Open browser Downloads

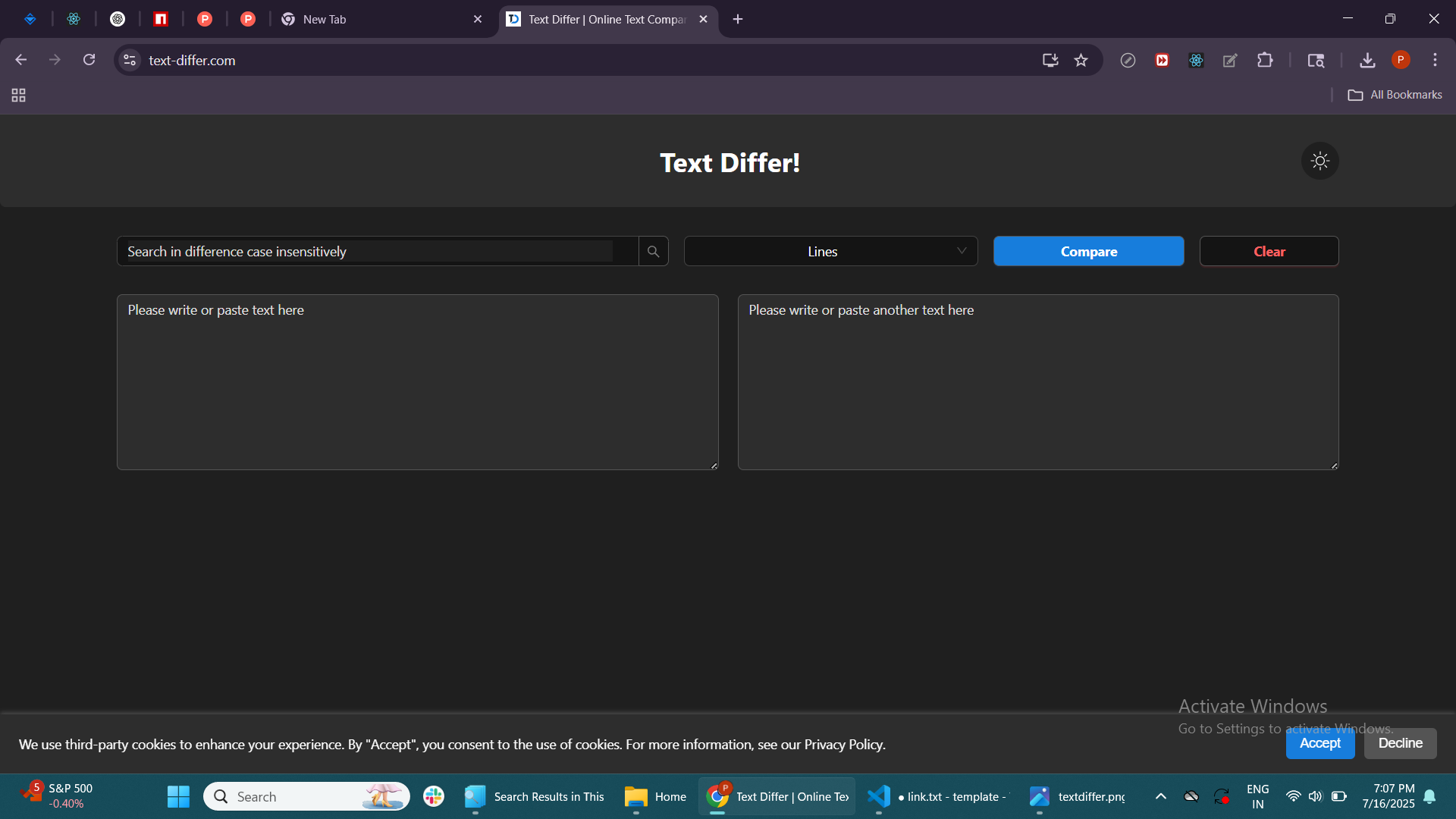(x=1367, y=60)
